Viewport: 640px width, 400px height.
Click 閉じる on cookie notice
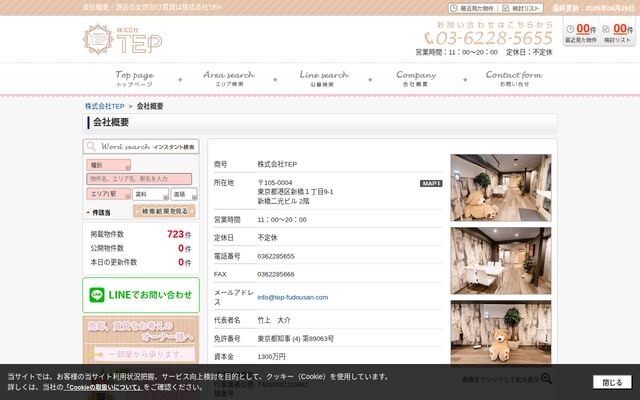tap(612, 382)
